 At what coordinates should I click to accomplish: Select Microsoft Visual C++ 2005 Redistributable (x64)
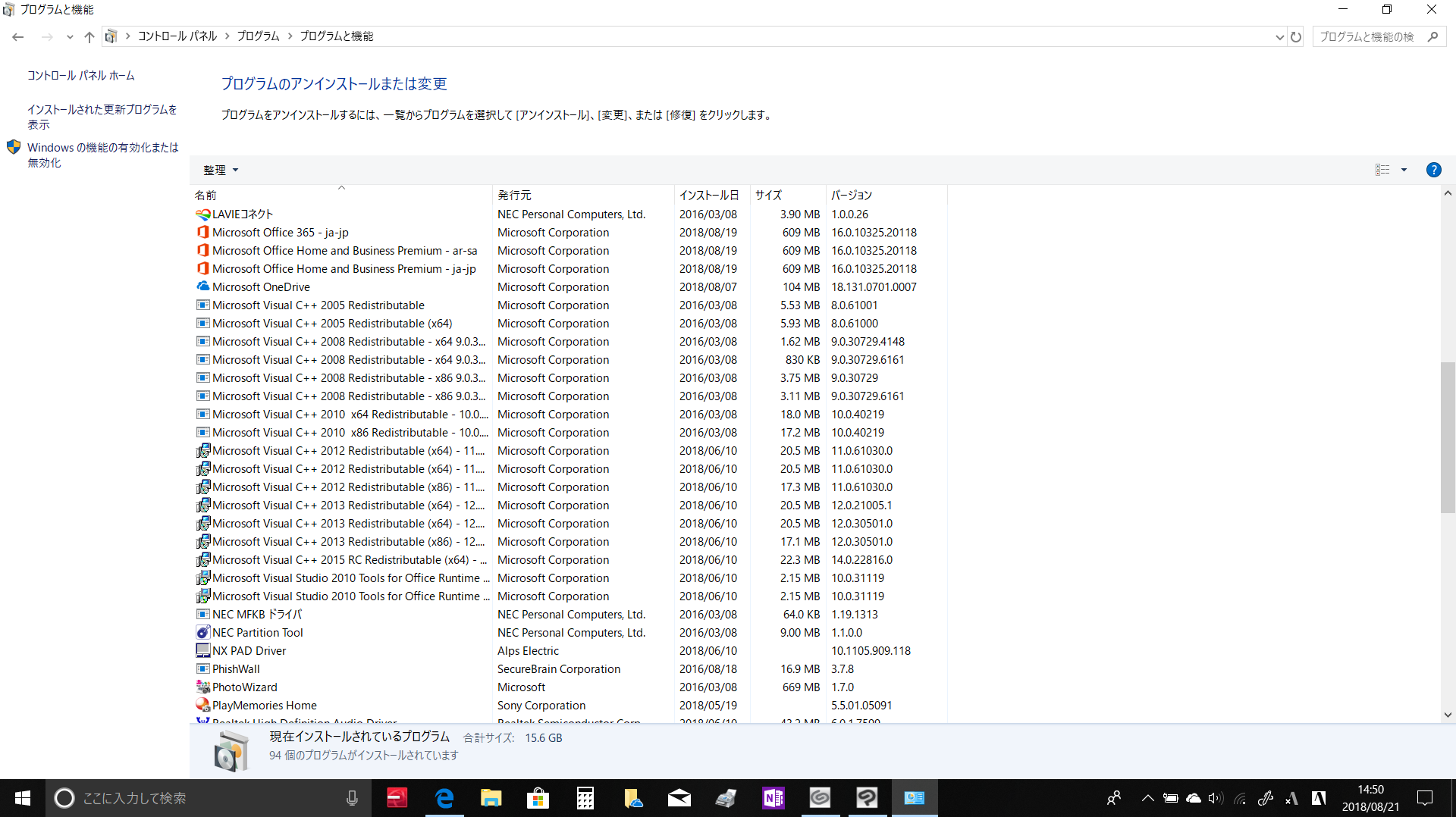click(569, 324)
